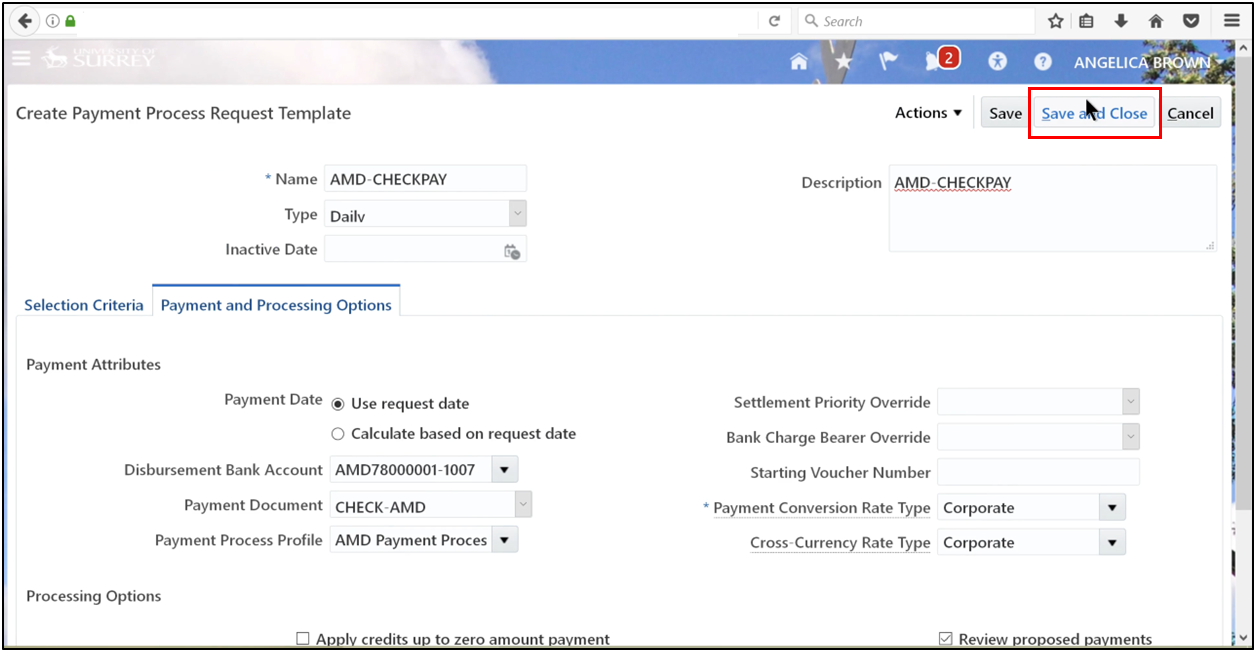
Task: Open the Watchlist flag icon
Action: pos(887,61)
